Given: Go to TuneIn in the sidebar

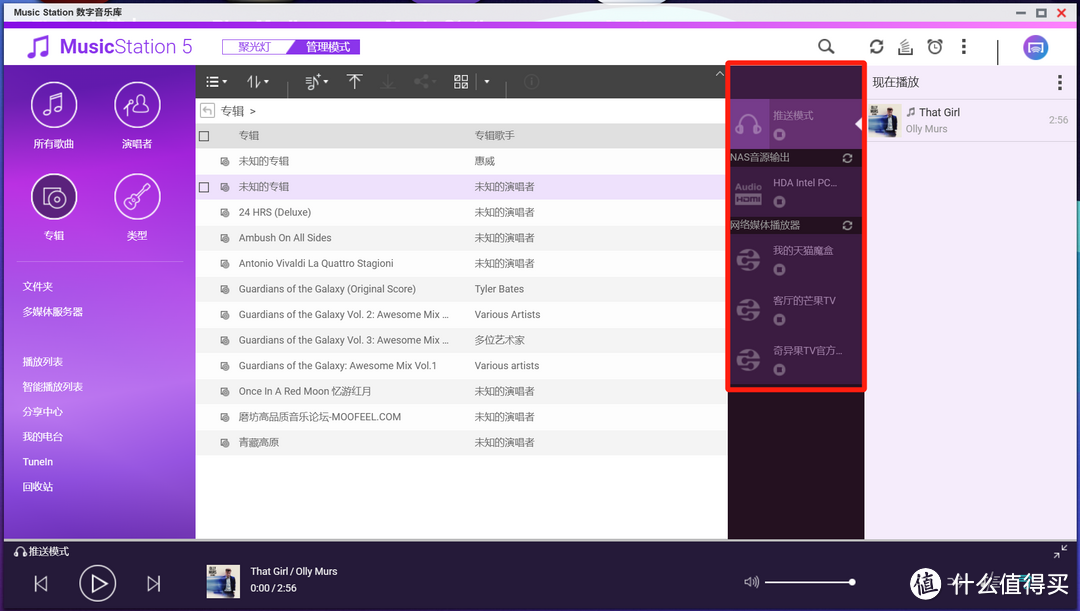Looking at the screenshot, I should coord(38,462).
